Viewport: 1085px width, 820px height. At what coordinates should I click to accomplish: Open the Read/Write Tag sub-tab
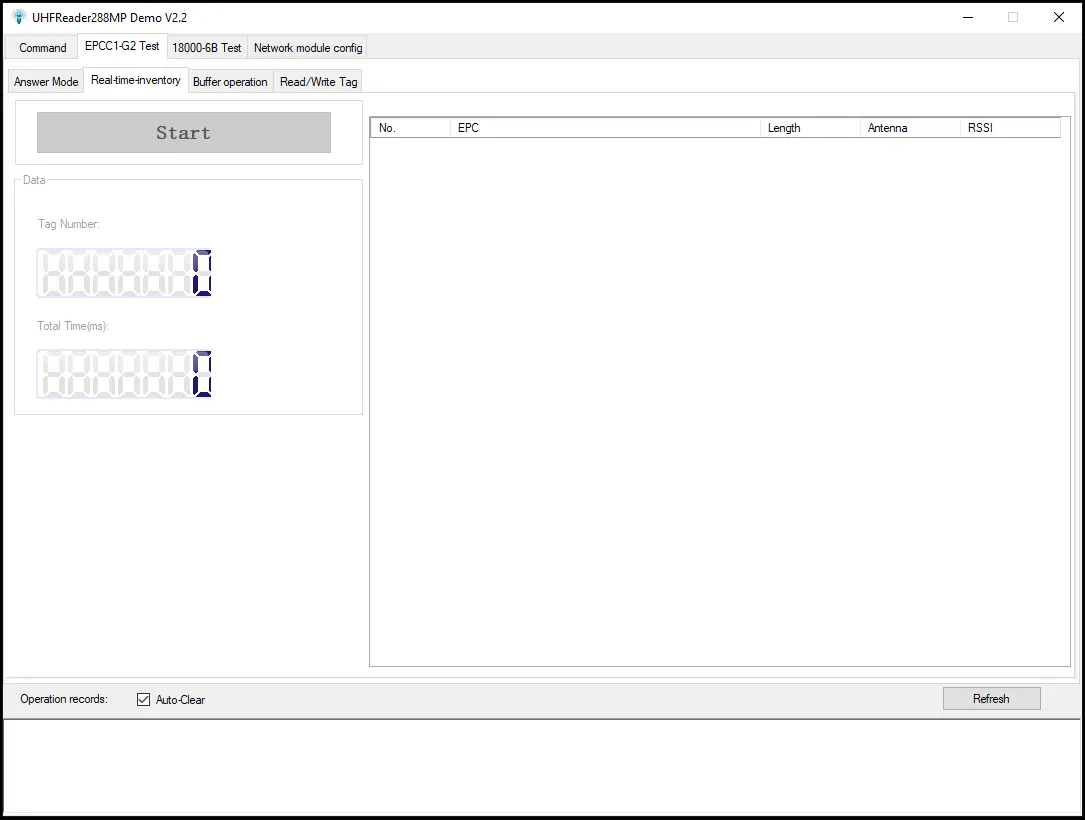click(318, 81)
